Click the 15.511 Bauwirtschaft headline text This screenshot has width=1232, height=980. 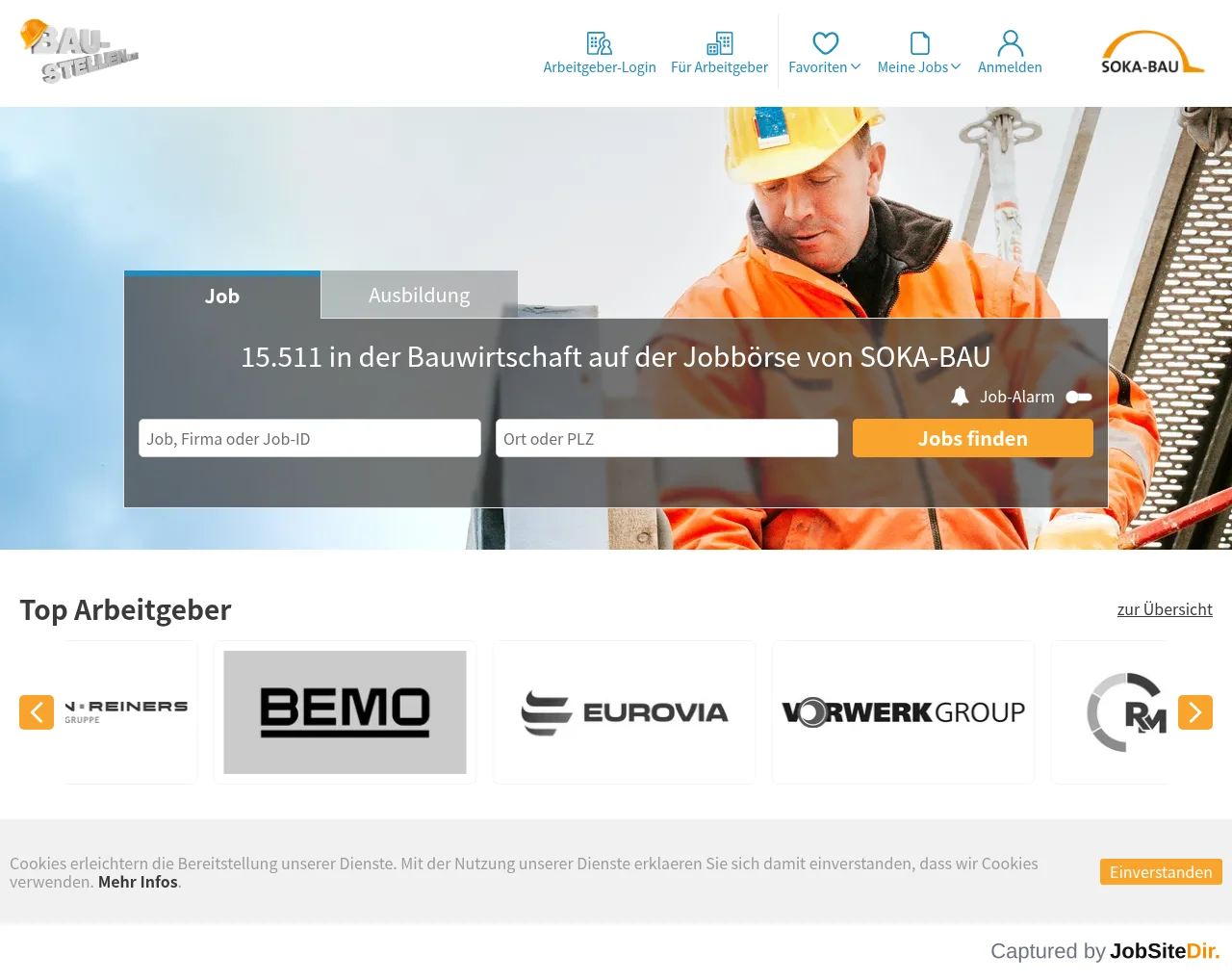click(616, 357)
